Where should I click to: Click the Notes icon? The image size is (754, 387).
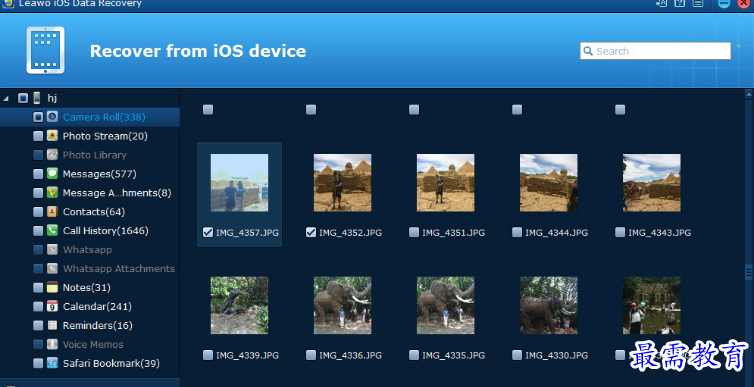pyautogui.click(x=52, y=287)
